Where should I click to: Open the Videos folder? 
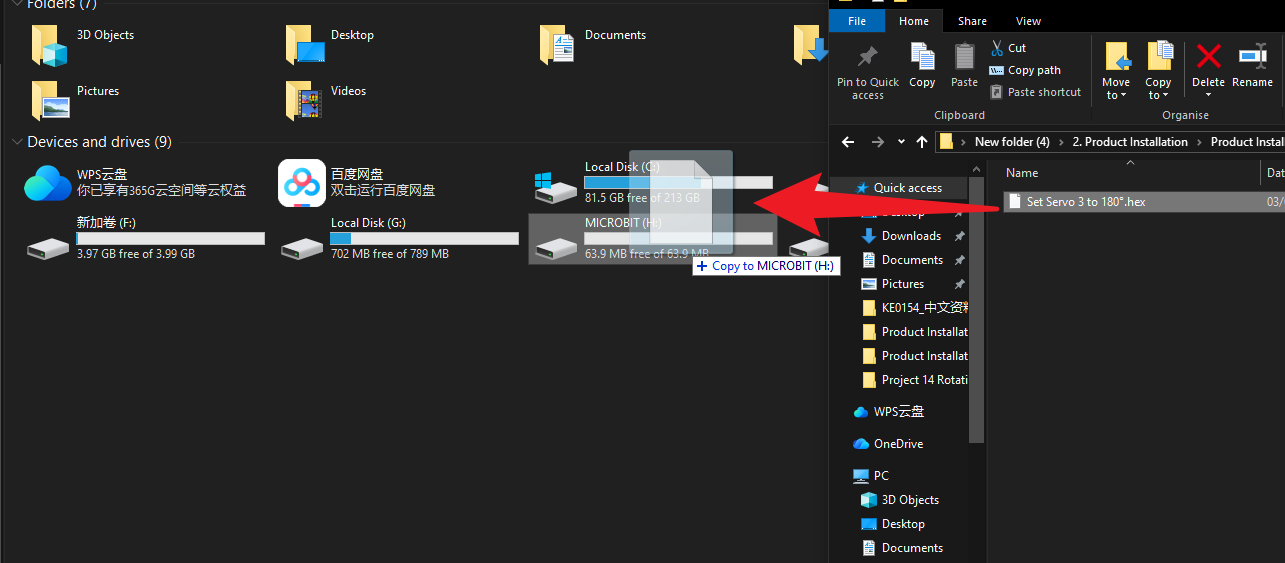pos(326,100)
